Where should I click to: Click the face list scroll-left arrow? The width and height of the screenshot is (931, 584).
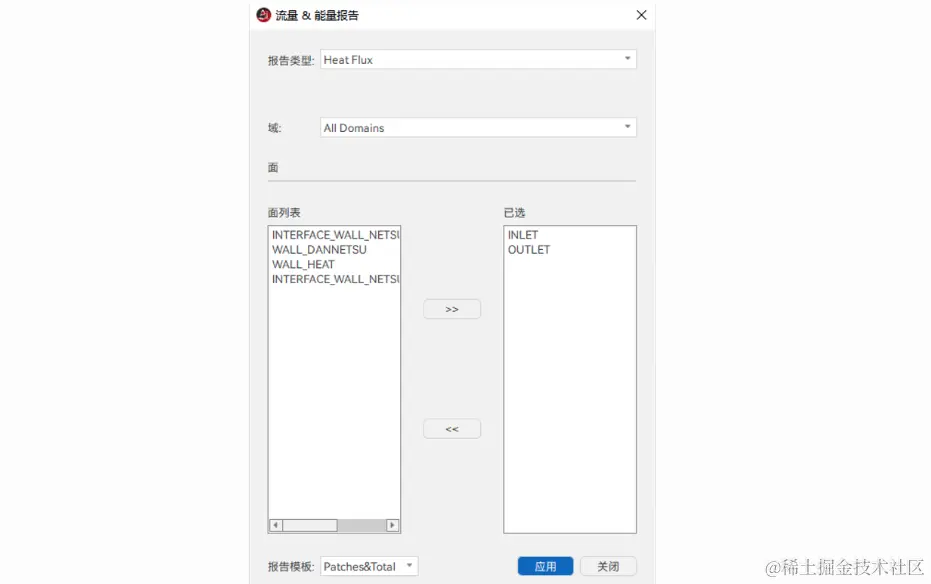[276, 525]
